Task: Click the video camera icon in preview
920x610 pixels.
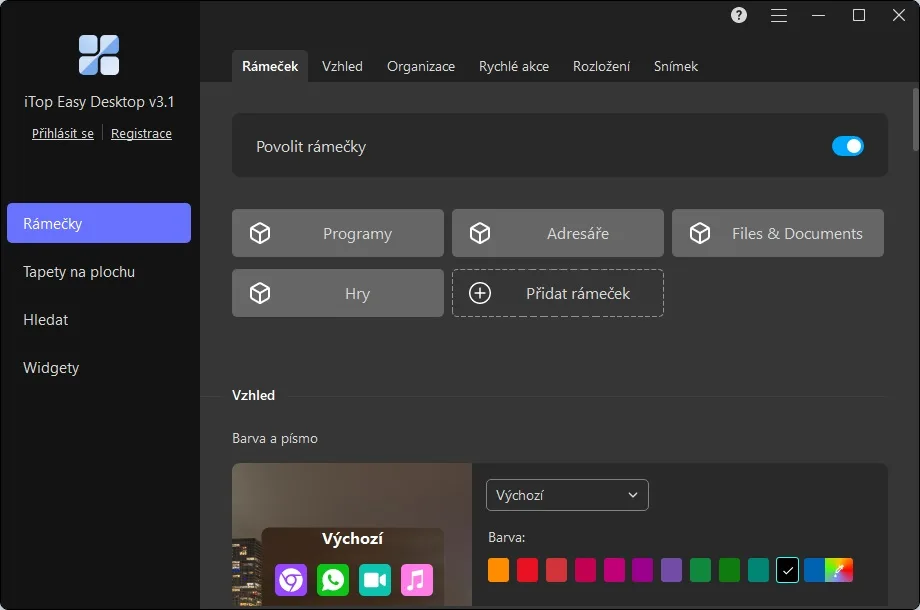Action: point(375,580)
